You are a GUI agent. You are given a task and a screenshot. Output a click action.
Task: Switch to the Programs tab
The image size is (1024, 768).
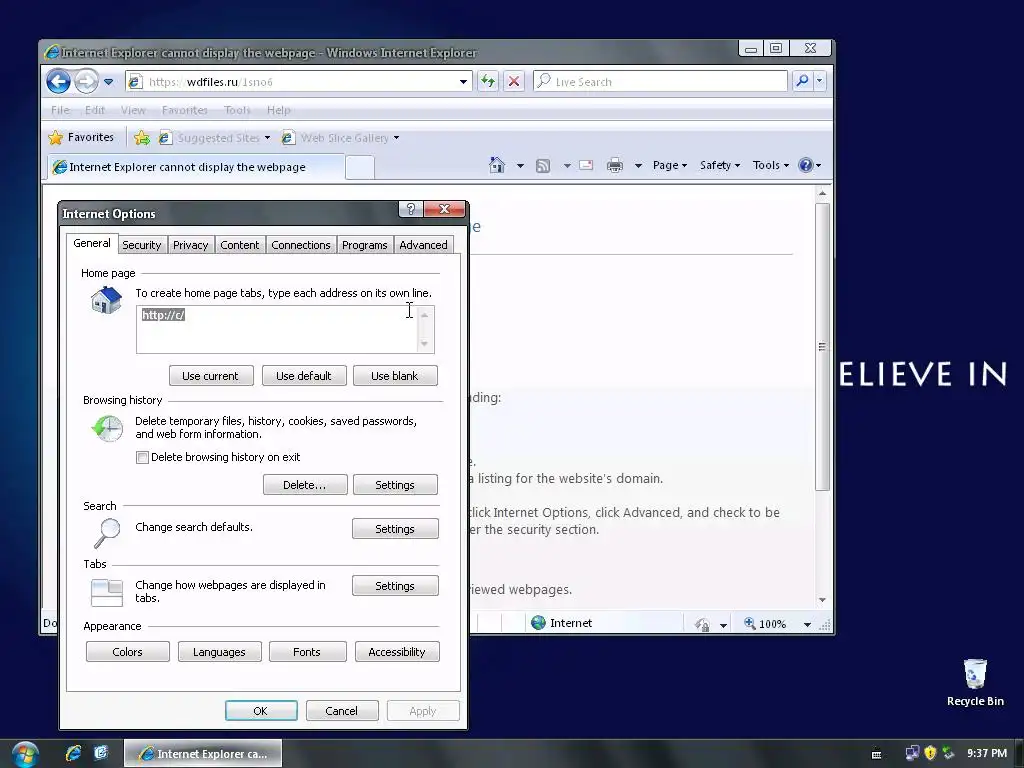364,245
